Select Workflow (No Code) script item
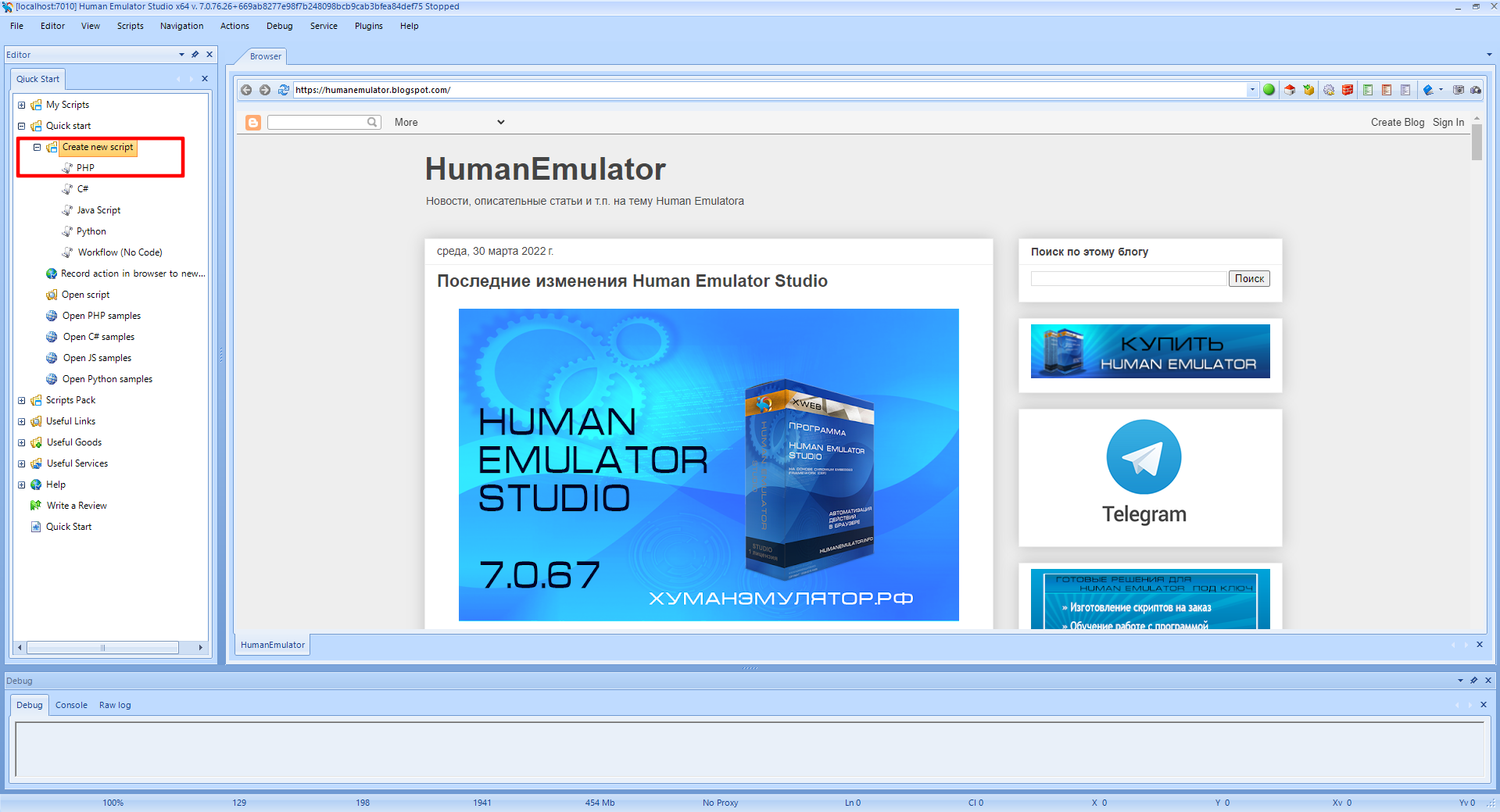Viewport: 1500px width, 812px height. pos(120,252)
